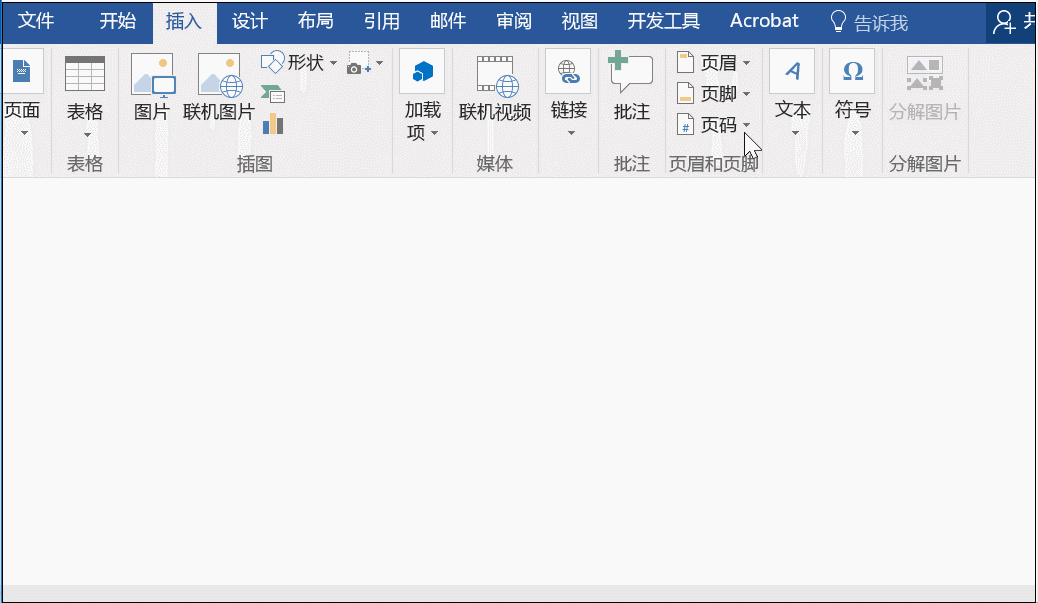Select the chart insert icon
Screen dimensions: 1038x603
[x=272, y=122]
